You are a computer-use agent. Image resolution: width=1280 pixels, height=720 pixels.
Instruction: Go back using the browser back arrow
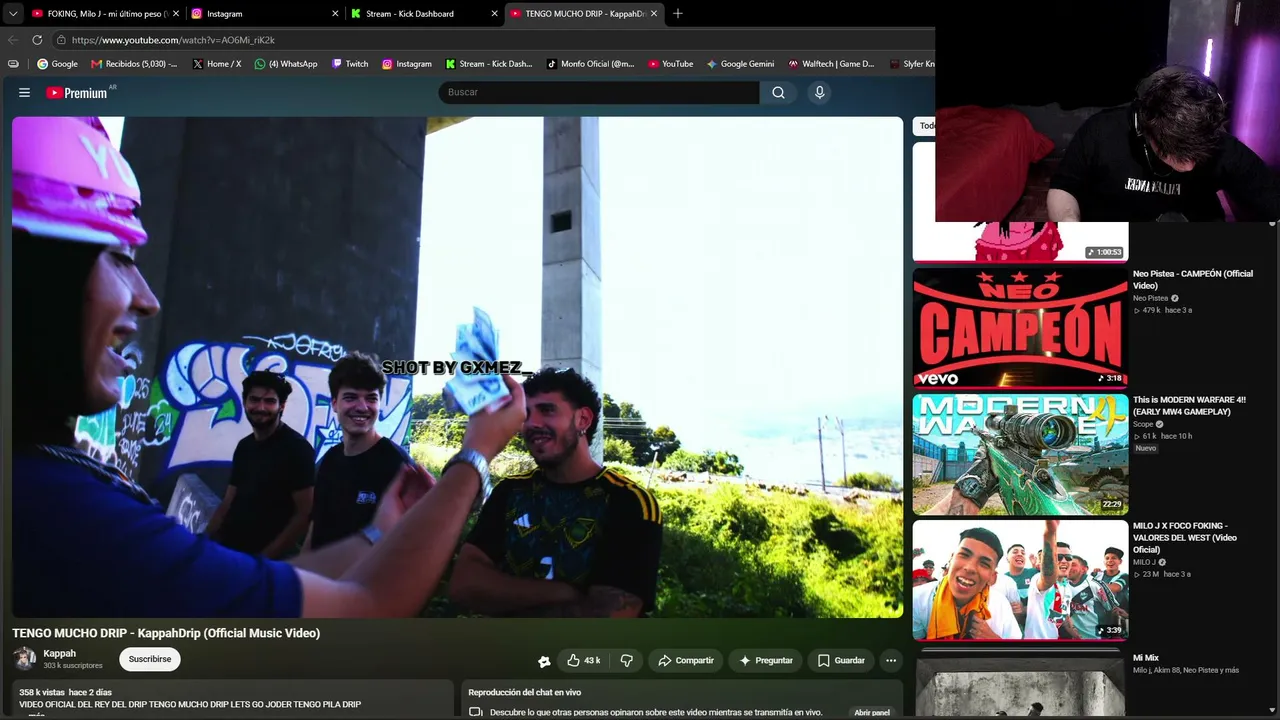(13, 40)
